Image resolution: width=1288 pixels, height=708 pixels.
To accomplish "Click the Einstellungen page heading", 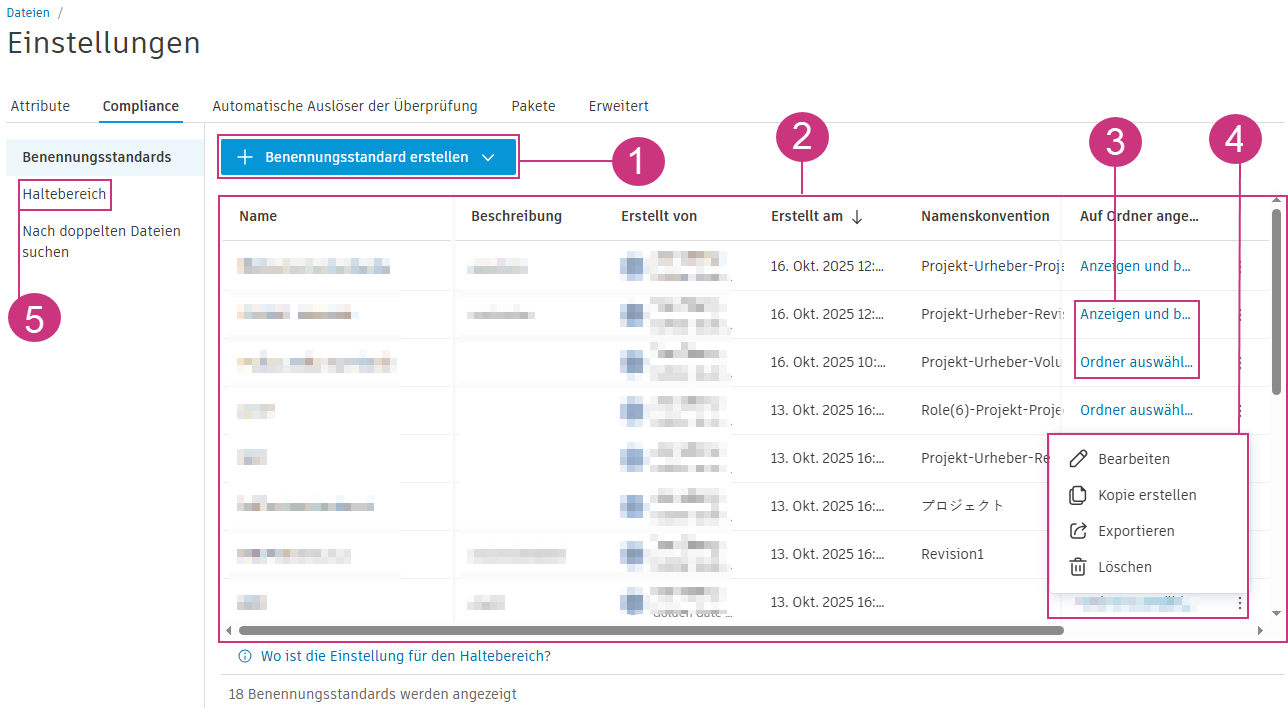I will (104, 43).
